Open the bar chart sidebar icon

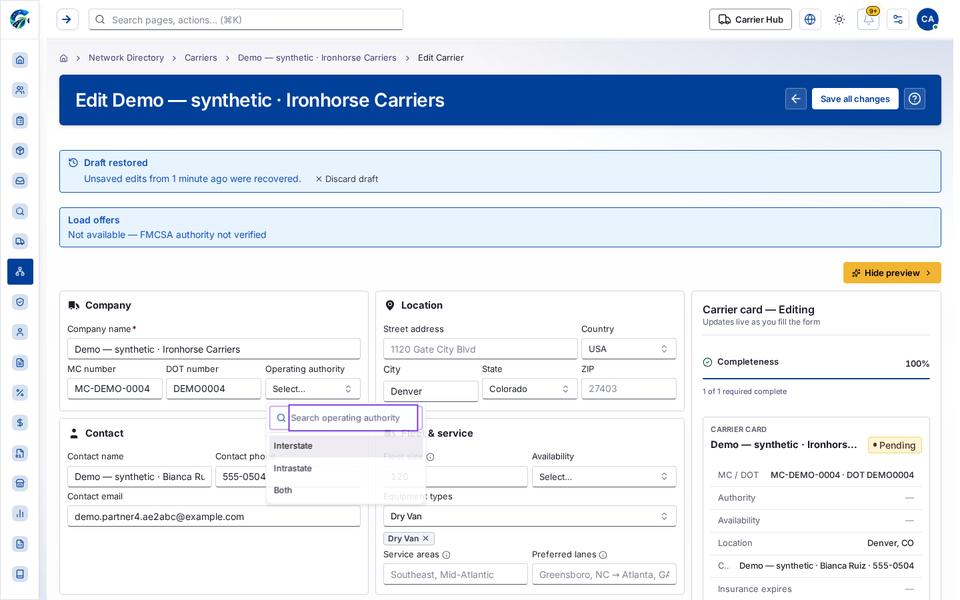coord(20,514)
